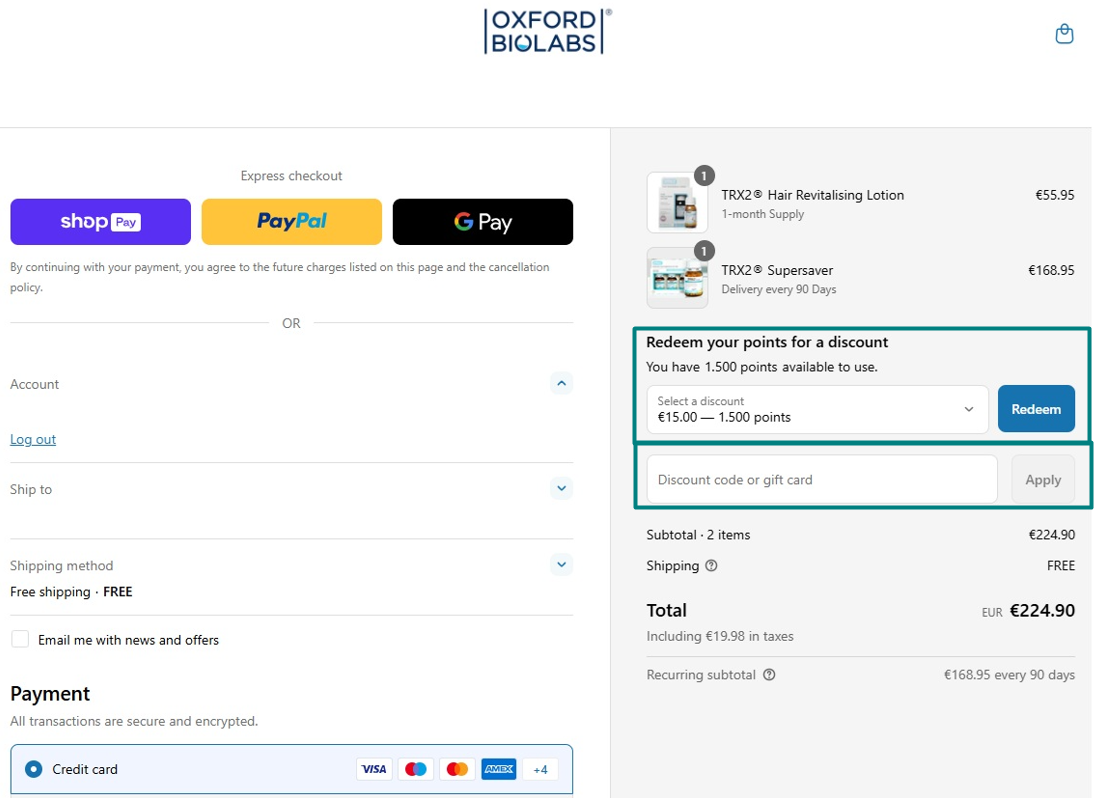Click the Oxford Biolabs logo
Viewport: 1102px width, 798px height.
tap(547, 31)
